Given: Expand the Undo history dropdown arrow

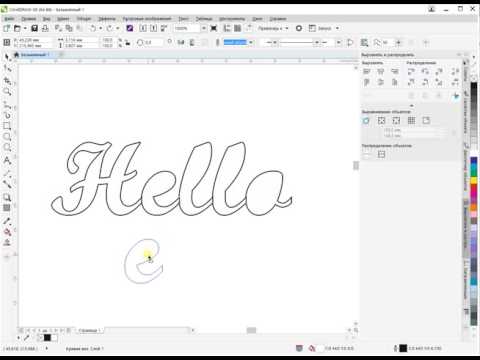Looking at the screenshot, I should [100, 28].
